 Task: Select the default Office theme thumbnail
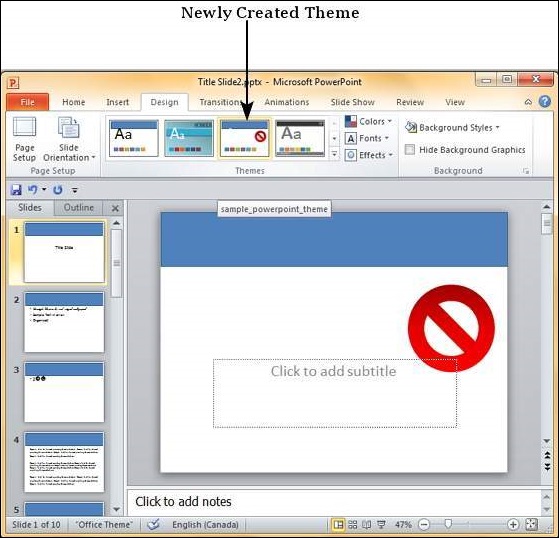tap(134, 138)
